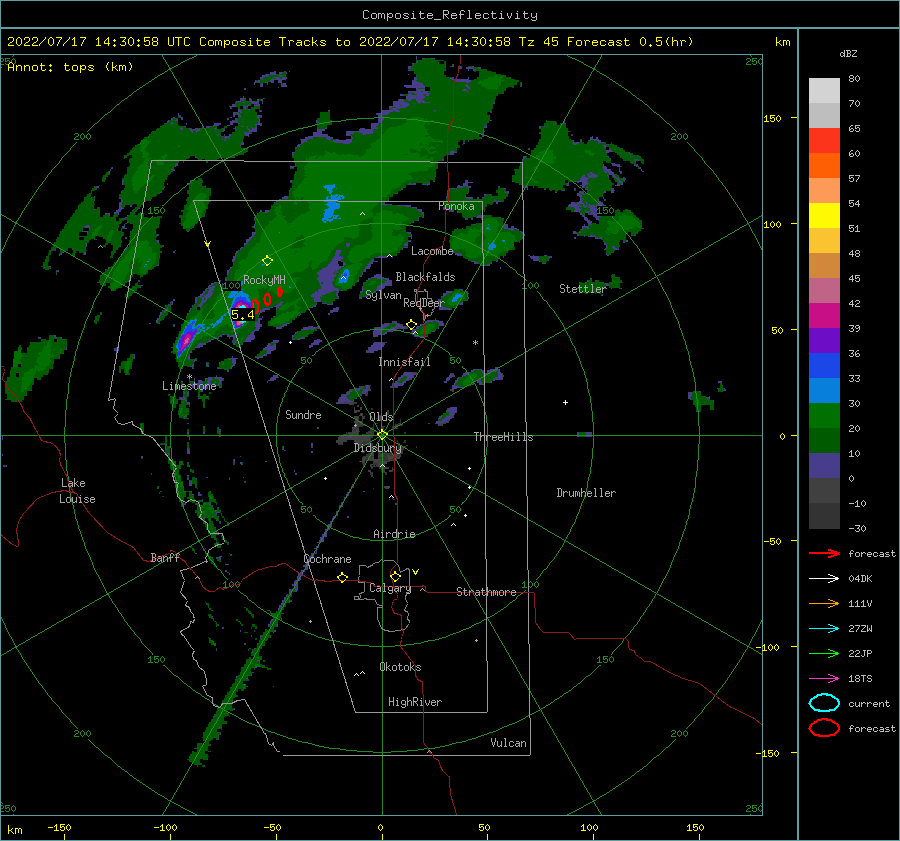Click the cyan current ellipse legend icon

[x=824, y=703]
